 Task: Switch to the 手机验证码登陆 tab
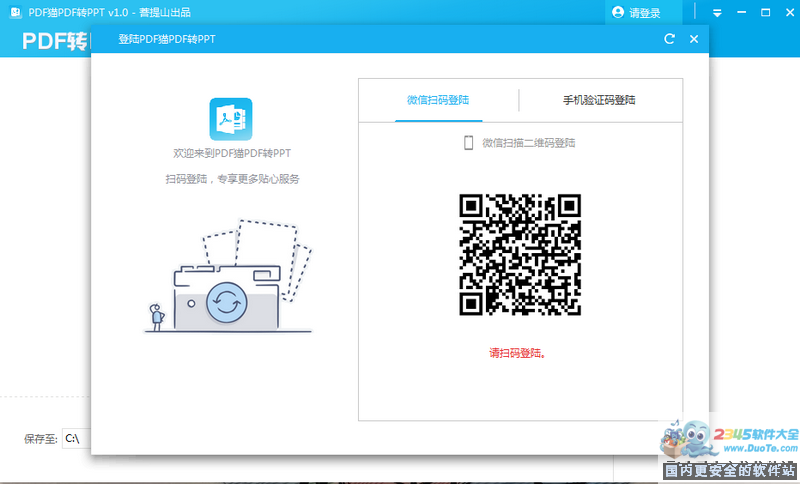599,100
